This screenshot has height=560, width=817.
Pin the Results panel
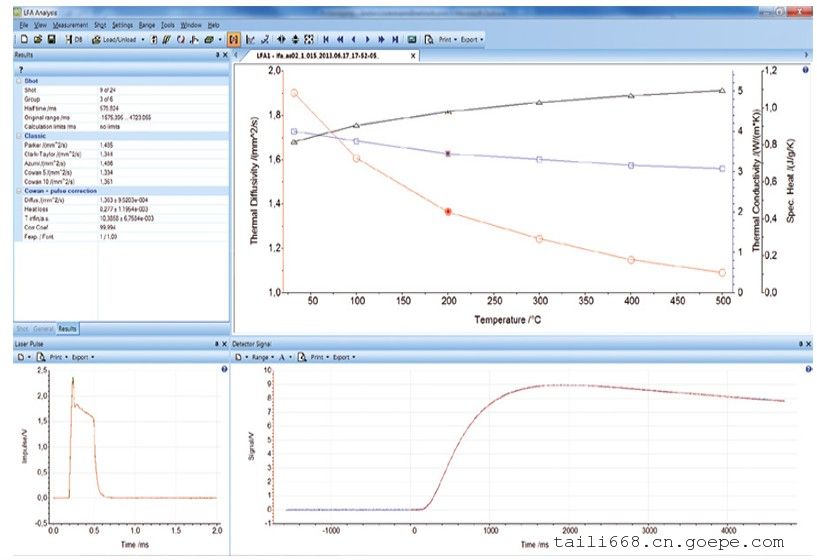[x=217, y=56]
